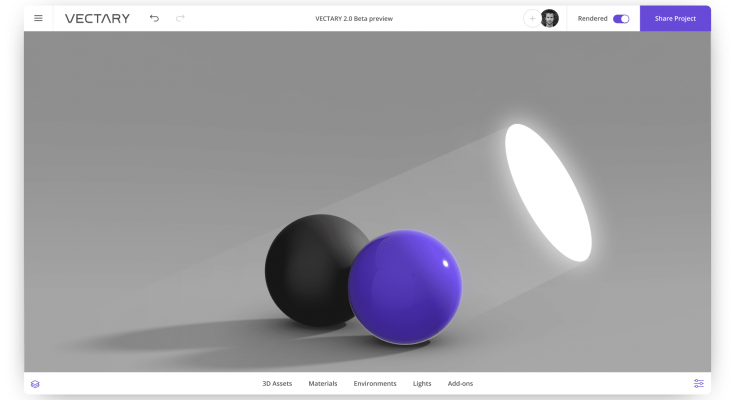Select the white glowing disc light

(x=548, y=193)
